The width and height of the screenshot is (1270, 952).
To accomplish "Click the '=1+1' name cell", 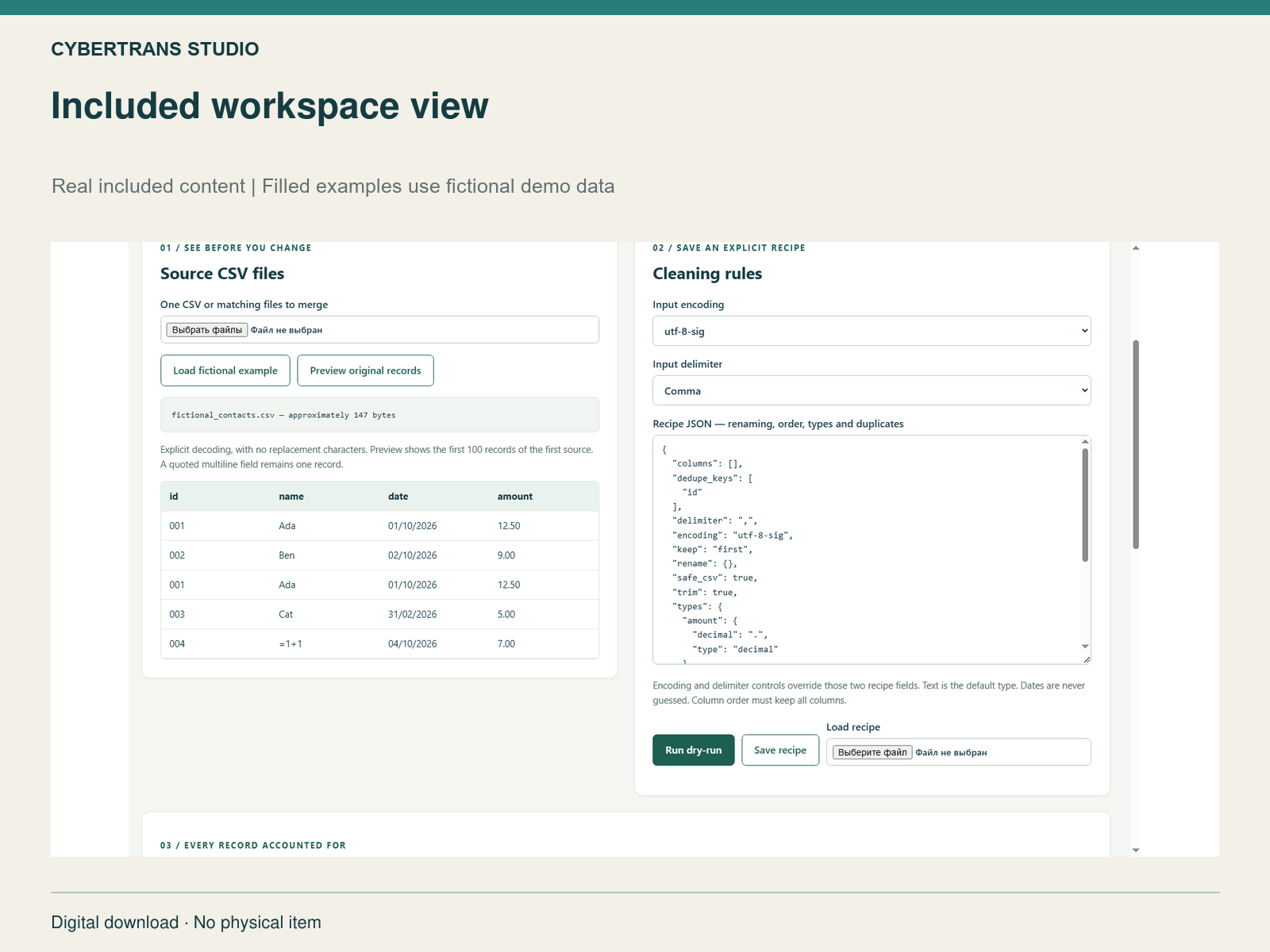I will pos(291,643).
